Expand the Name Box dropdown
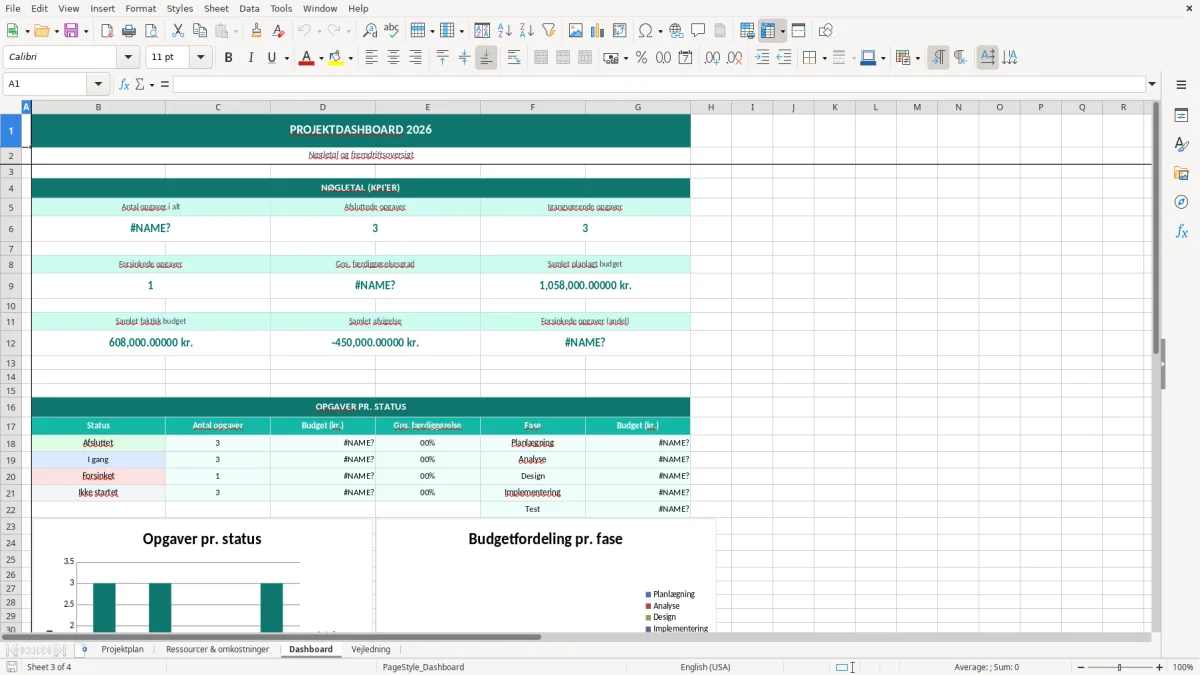Screen dimensions: 1200x675 tap(98, 84)
